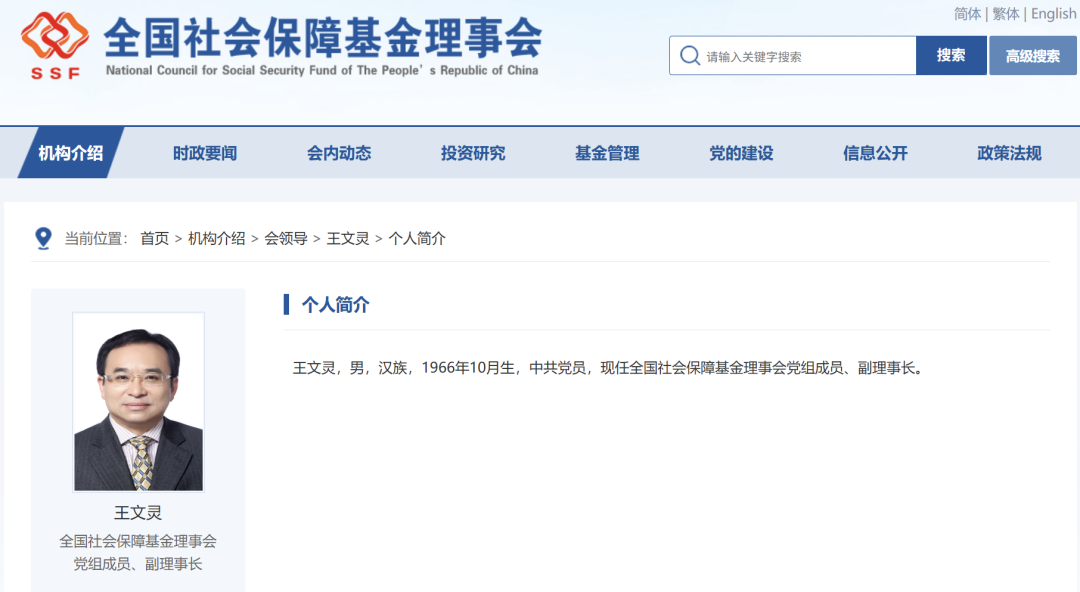Open the 投资研究 navigation menu

coord(471,152)
